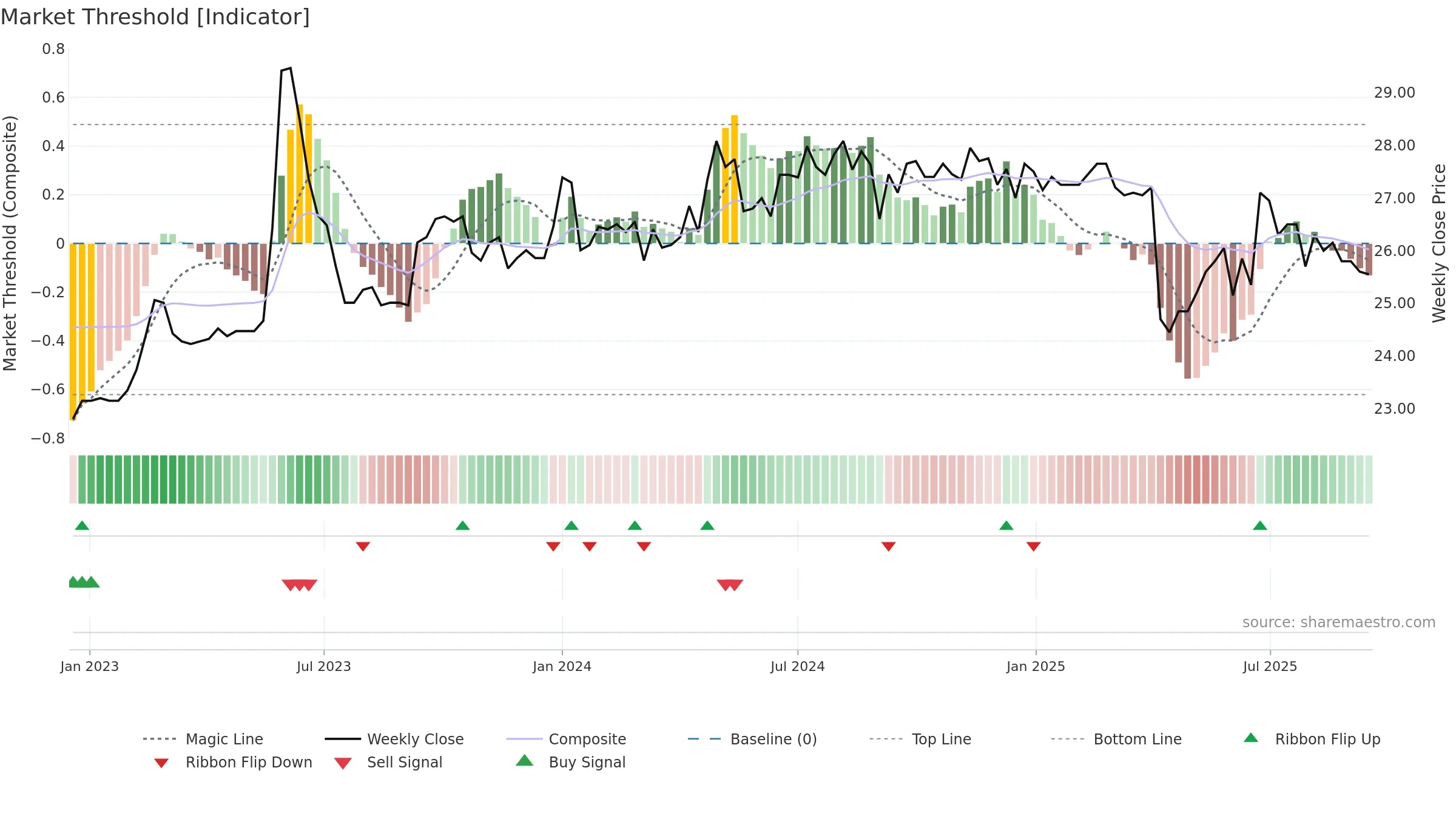Image resolution: width=1456 pixels, height=819 pixels.
Task: Click the tallest yellow bar near June 2023
Action: (x=300, y=174)
